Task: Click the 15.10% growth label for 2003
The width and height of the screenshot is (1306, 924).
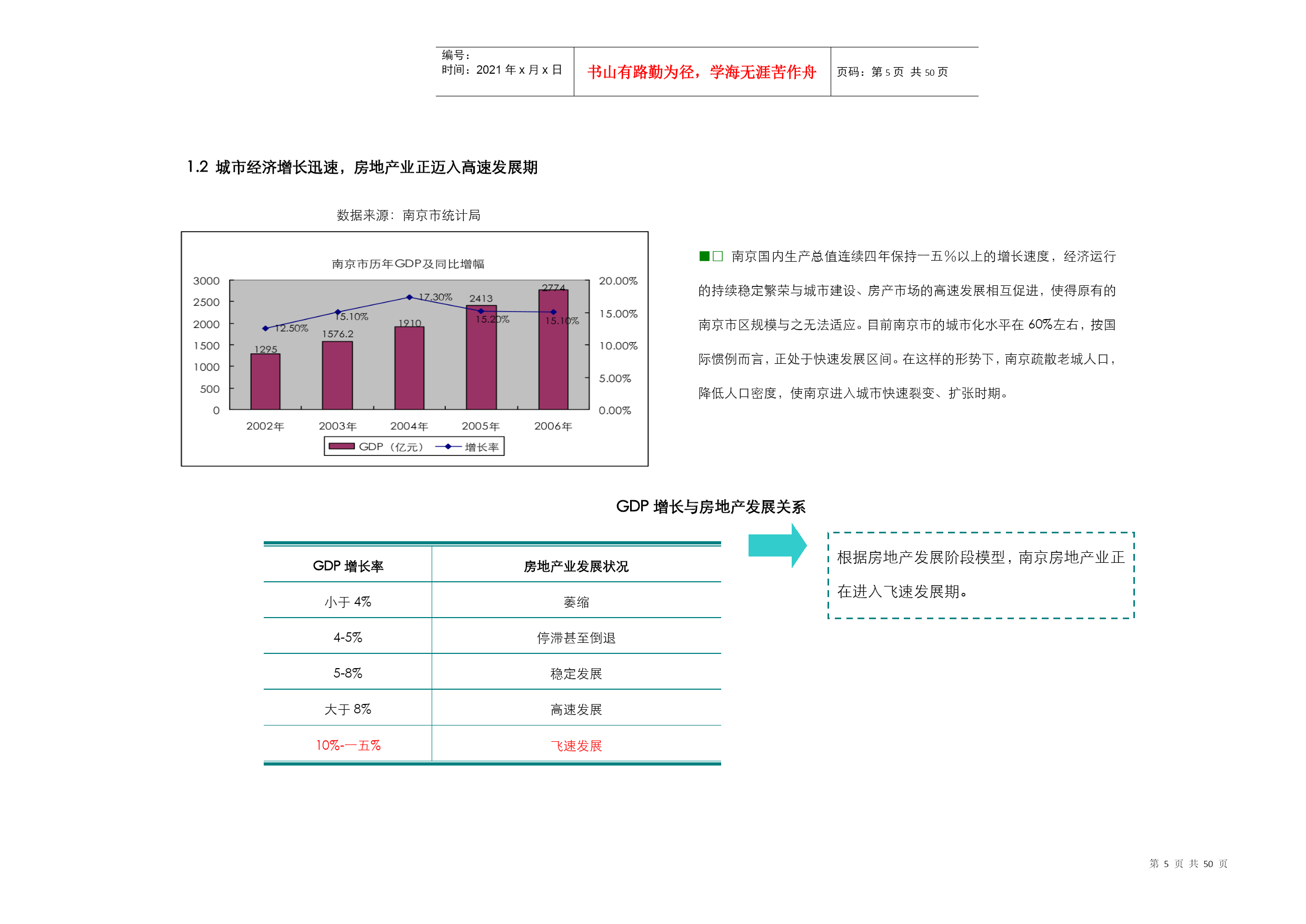Action: 351,316
